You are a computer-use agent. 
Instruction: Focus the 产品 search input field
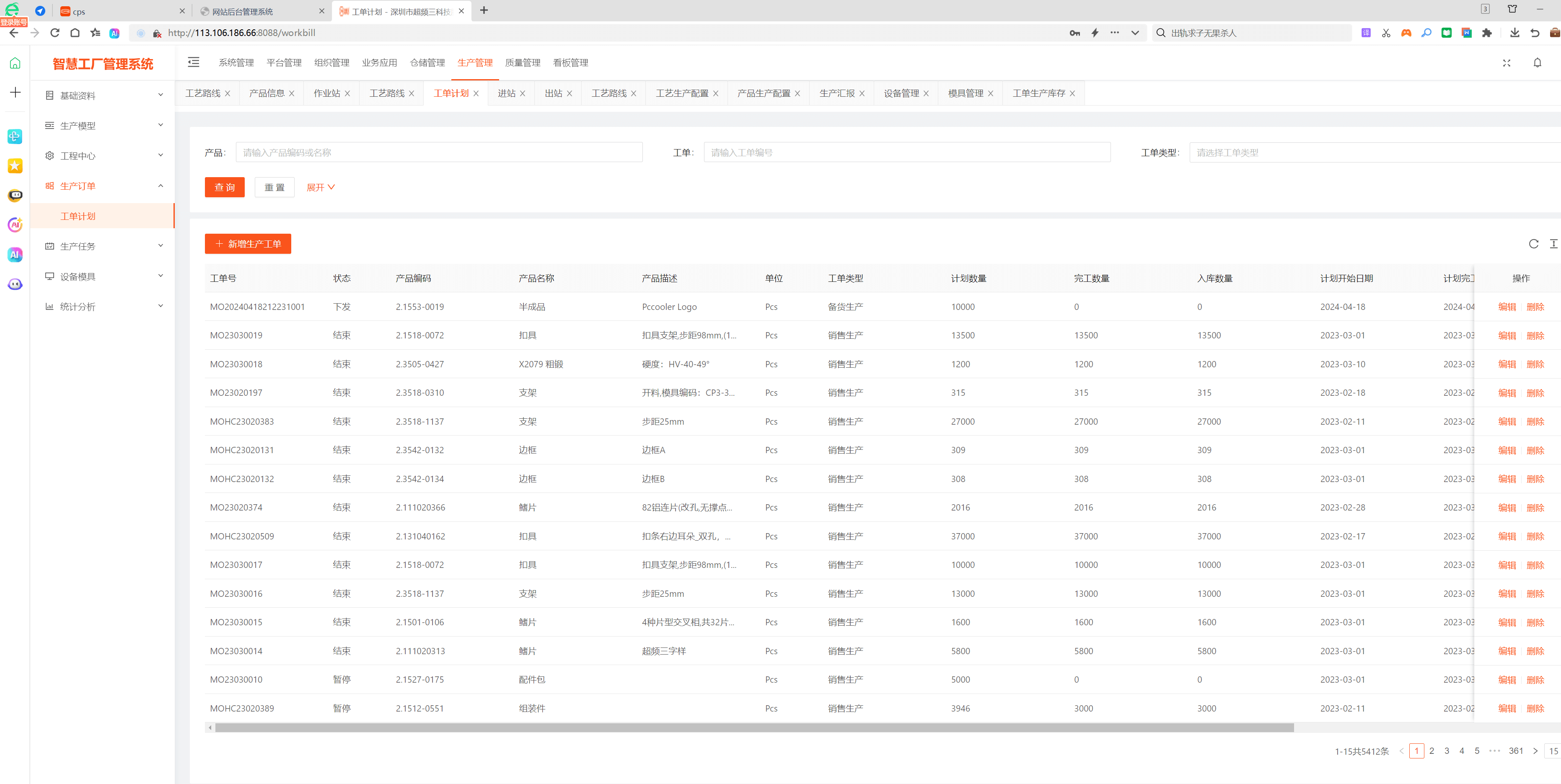(439, 152)
